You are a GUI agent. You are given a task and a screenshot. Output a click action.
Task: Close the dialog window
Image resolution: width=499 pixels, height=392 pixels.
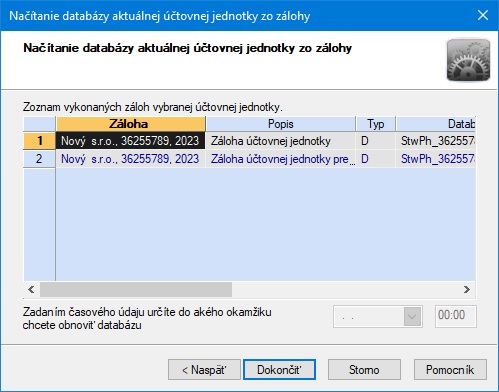pos(483,15)
